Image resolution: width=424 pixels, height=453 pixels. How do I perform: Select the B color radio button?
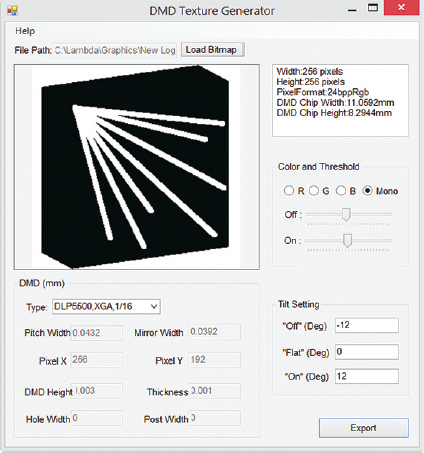pos(341,191)
